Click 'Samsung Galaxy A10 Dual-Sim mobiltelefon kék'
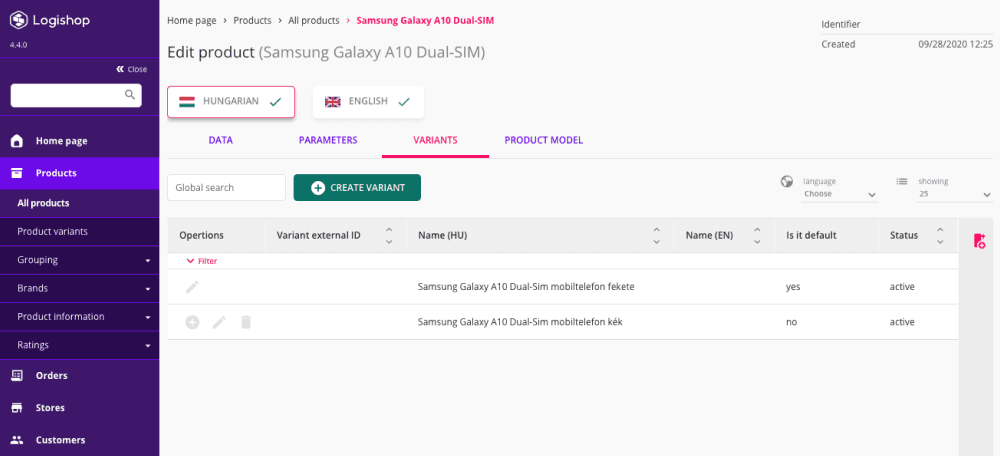The height and width of the screenshot is (456, 1000). tap(520, 322)
